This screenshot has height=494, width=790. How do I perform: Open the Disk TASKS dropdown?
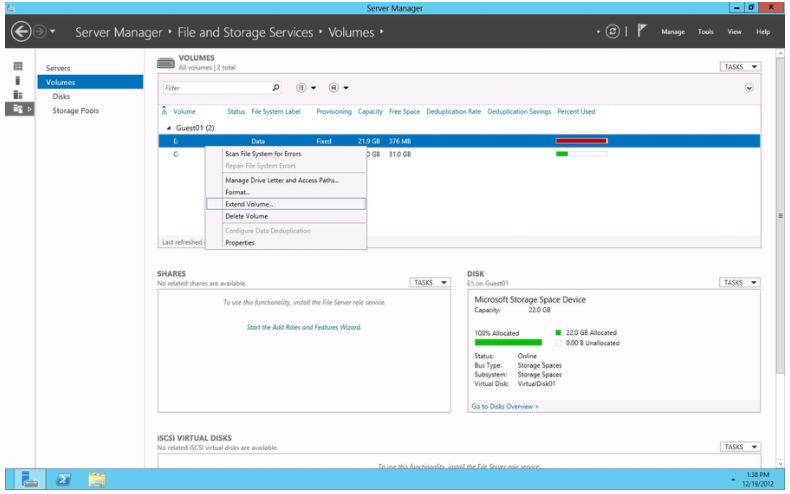tap(739, 283)
